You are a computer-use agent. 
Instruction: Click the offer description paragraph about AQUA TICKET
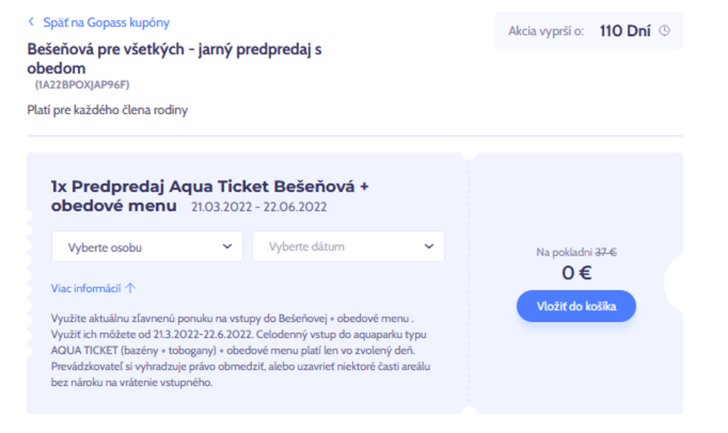click(x=240, y=350)
